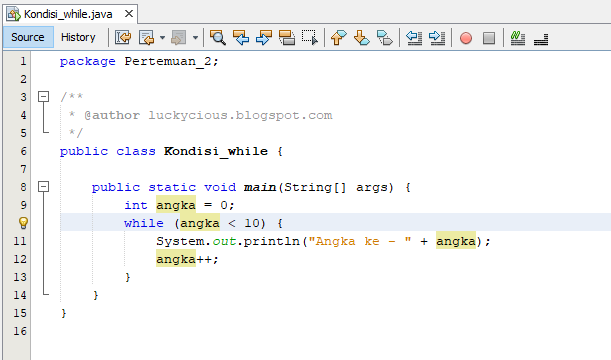Click the Java file icon on tab

tap(13, 14)
